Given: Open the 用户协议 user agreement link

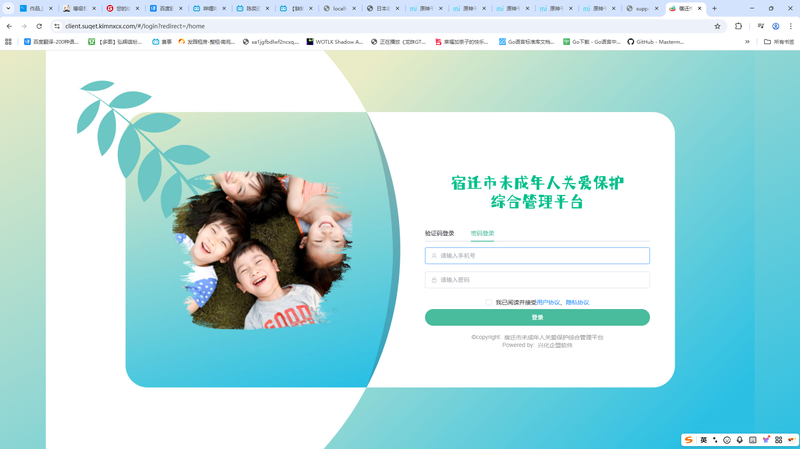Looking at the screenshot, I should (x=548, y=303).
